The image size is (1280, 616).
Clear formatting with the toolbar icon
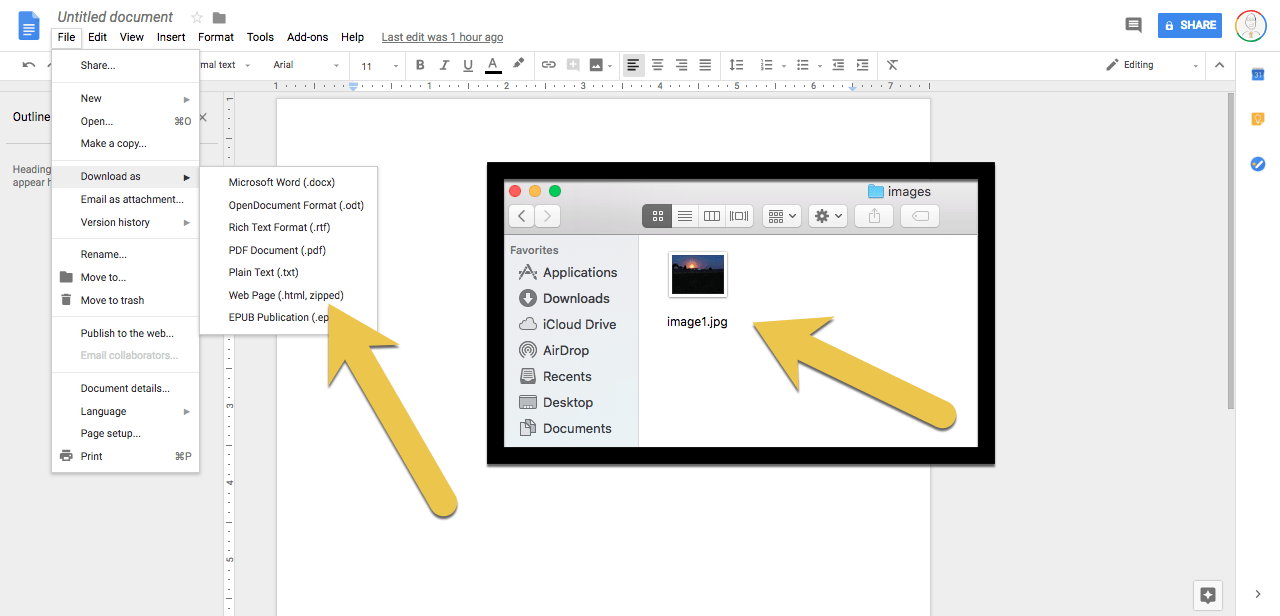coord(892,65)
